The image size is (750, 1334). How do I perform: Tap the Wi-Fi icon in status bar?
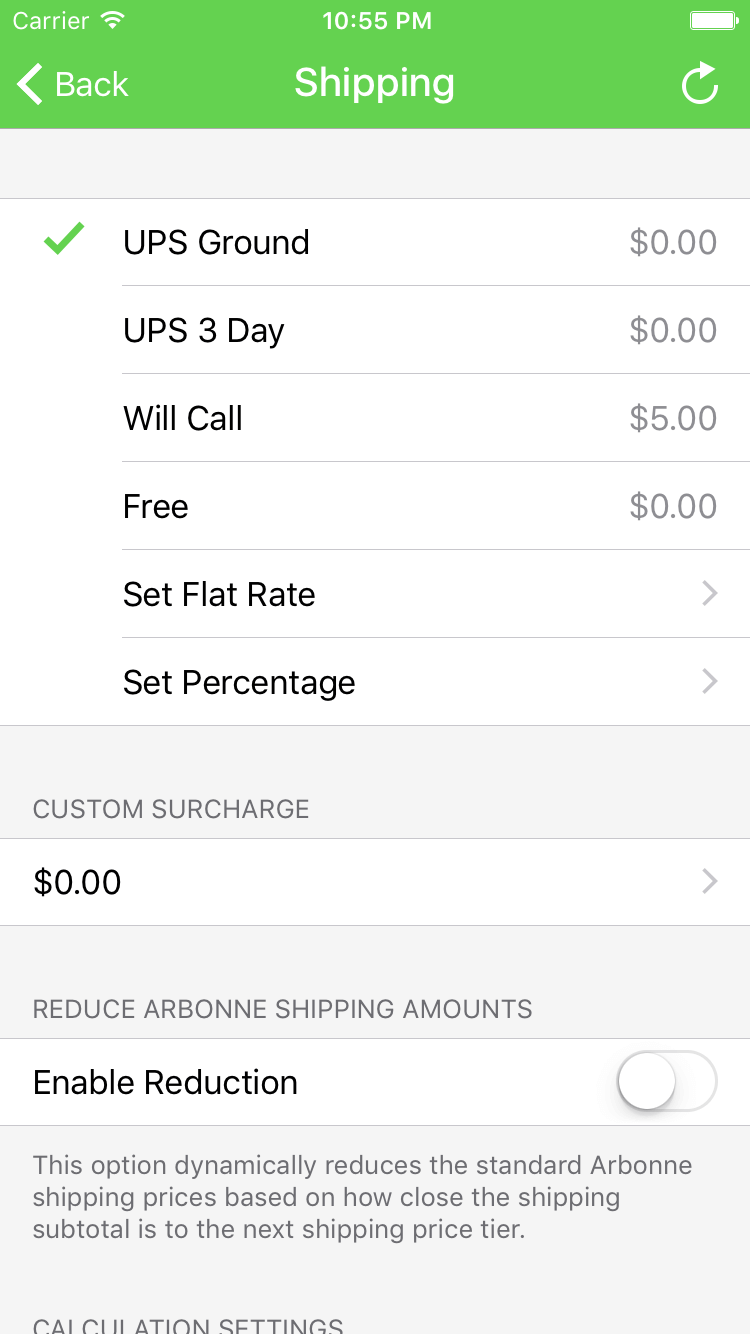[x=113, y=21]
